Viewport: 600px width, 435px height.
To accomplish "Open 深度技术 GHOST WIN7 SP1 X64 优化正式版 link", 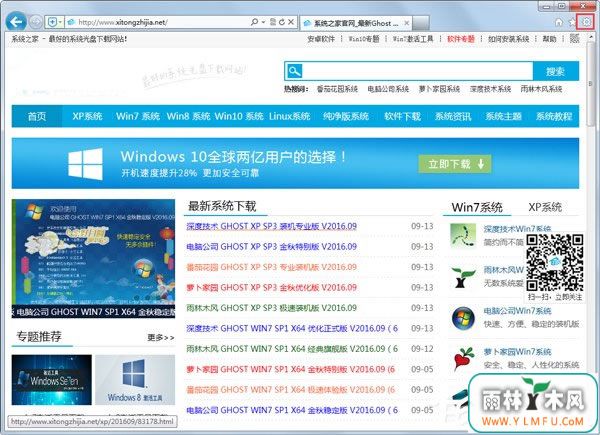I will [292, 328].
